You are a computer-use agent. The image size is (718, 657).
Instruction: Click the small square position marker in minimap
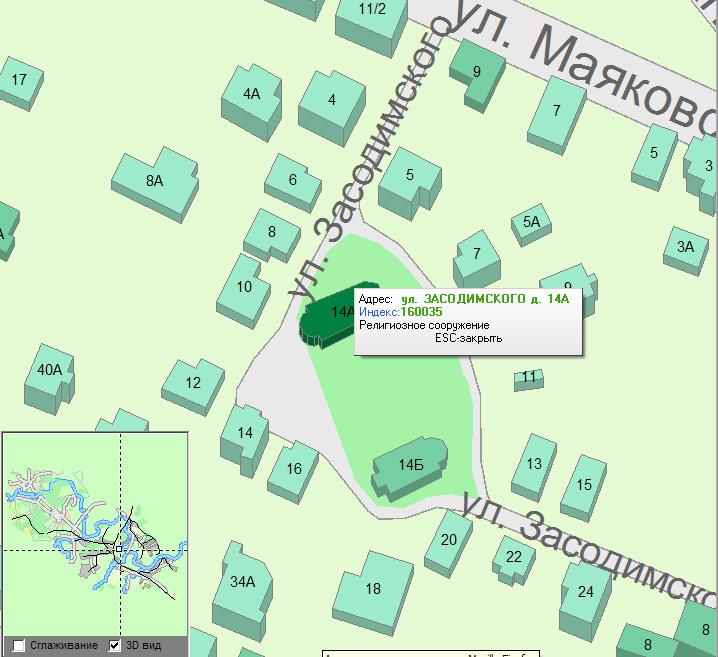click(119, 549)
